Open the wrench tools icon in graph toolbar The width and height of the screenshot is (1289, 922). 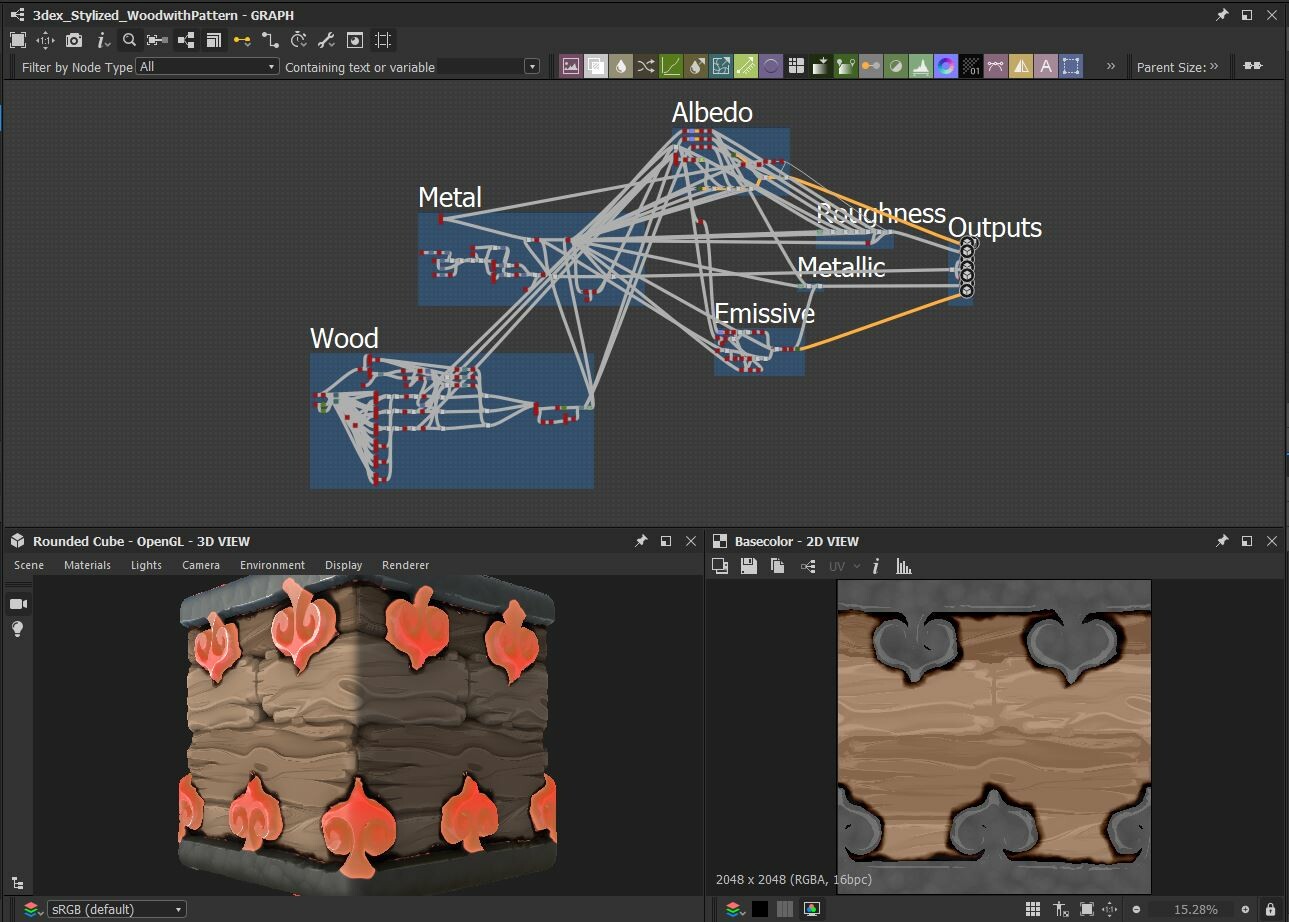click(326, 40)
